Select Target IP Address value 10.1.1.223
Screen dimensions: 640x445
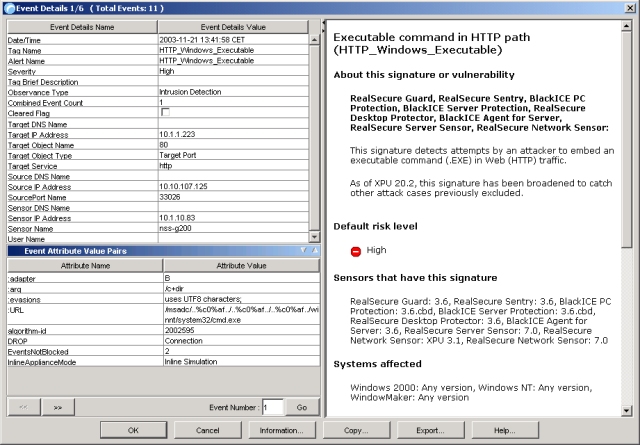[x=233, y=134]
